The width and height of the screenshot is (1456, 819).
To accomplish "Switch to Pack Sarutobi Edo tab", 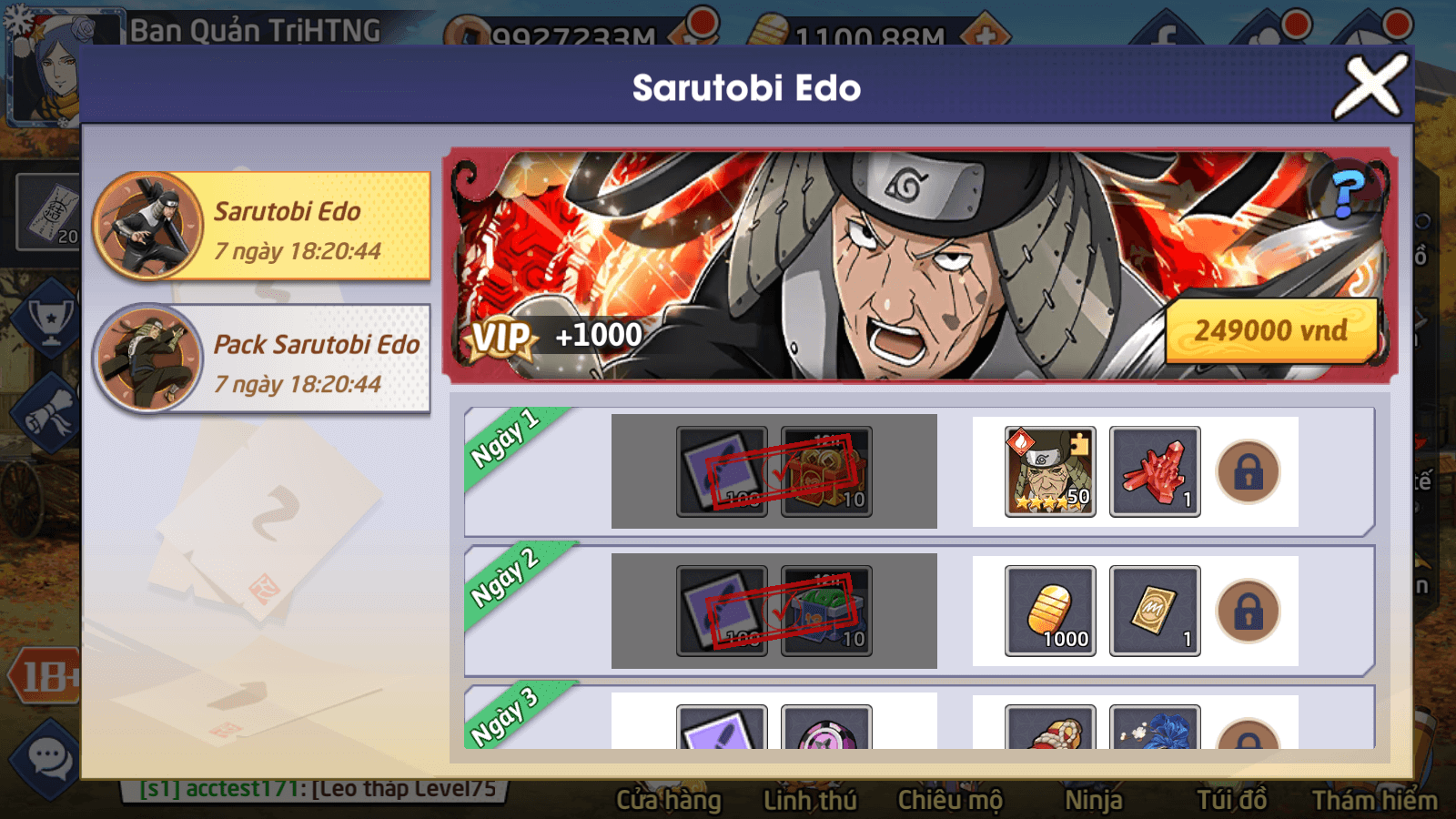I will pyautogui.click(x=261, y=359).
